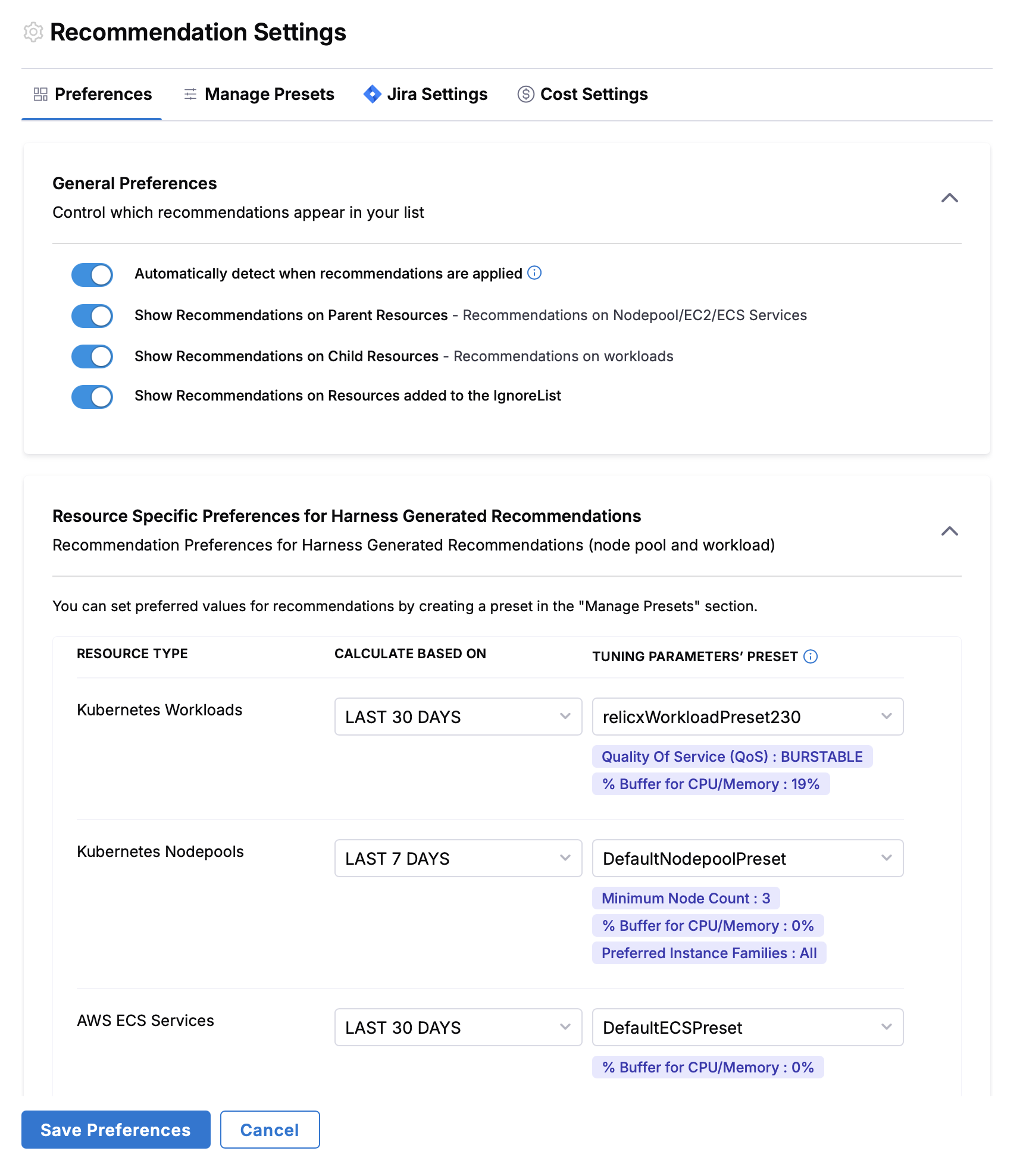Open the Cost Settings tab
The width and height of the screenshot is (1020, 1176).
tap(583, 94)
